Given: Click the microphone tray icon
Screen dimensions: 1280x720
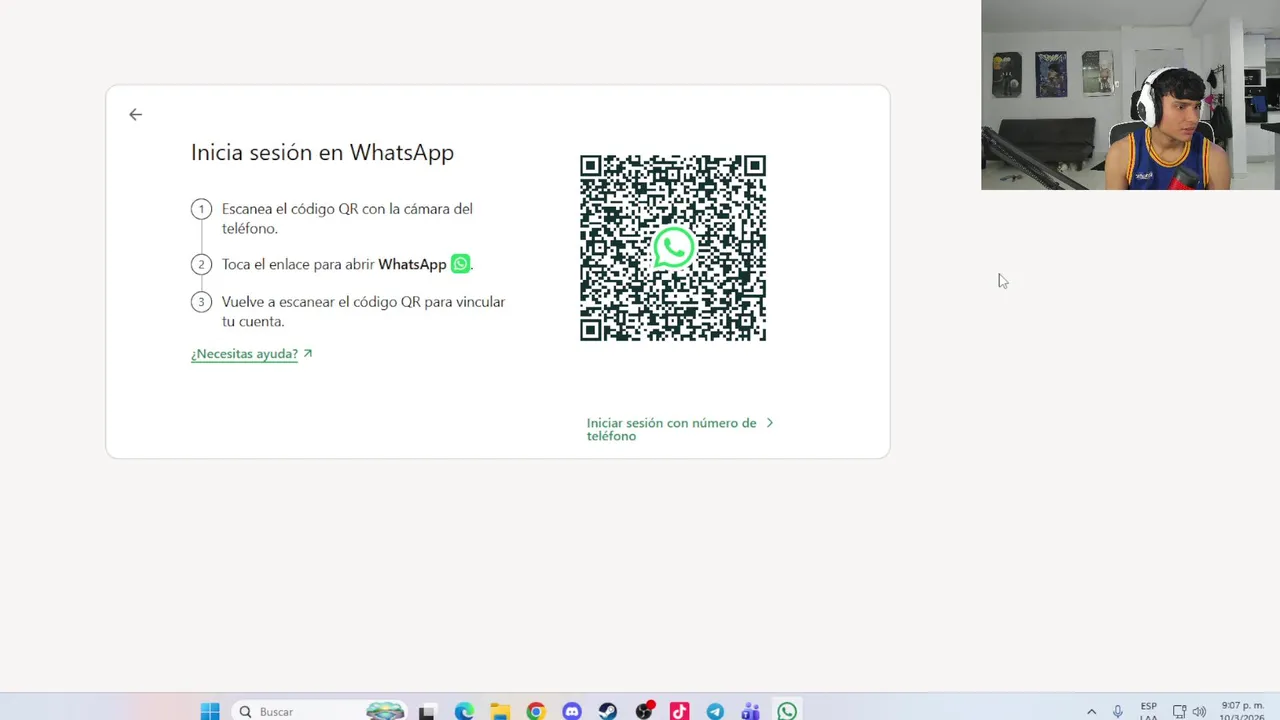Looking at the screenshot, I should coord(1118,712).
